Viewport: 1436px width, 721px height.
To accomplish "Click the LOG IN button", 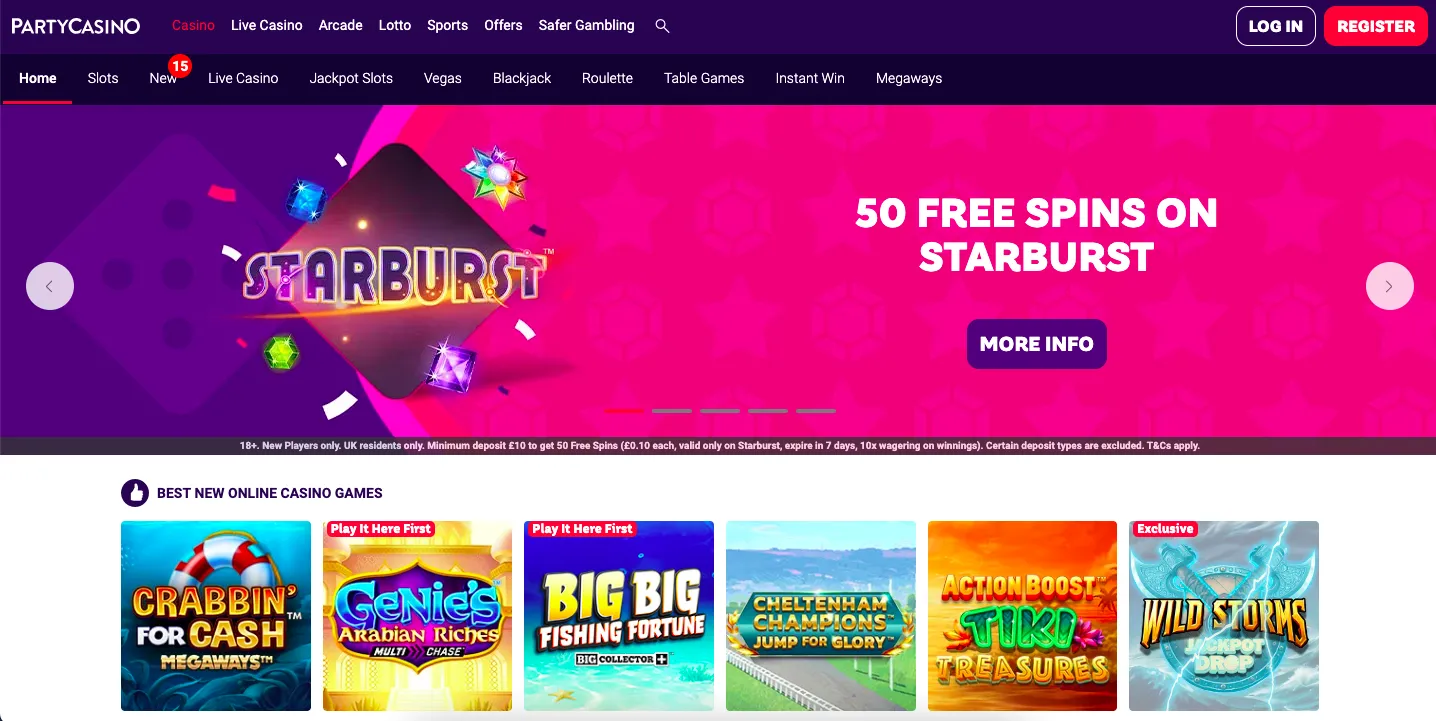I will tap(1276, 26).
